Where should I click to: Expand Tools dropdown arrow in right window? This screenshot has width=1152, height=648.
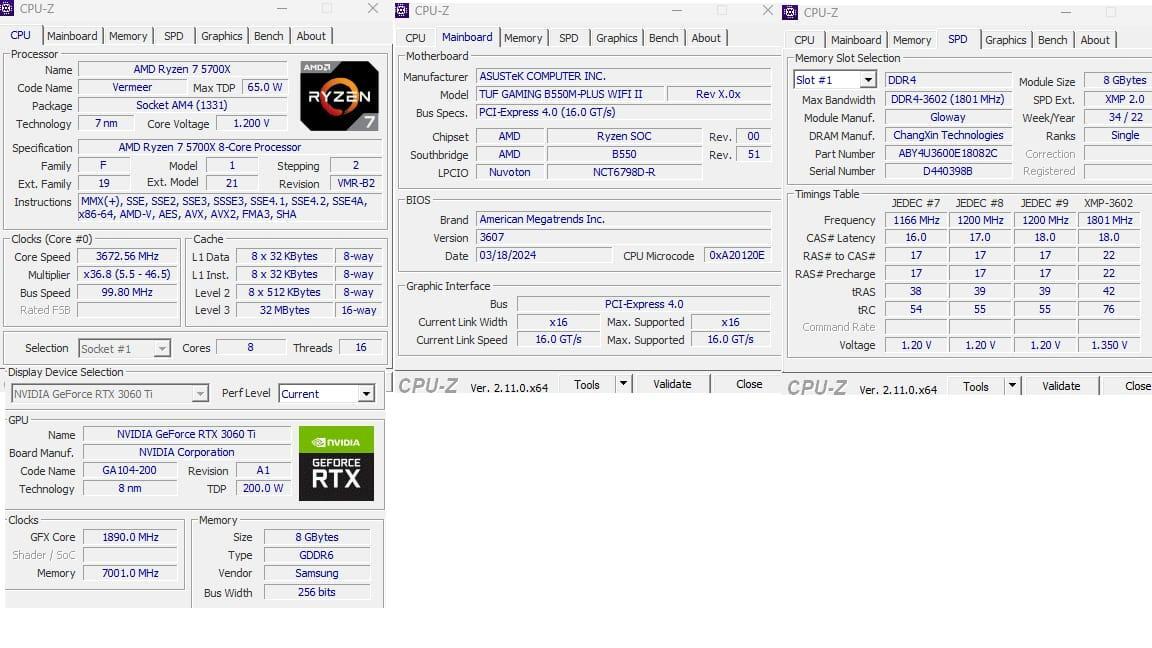1012,386
